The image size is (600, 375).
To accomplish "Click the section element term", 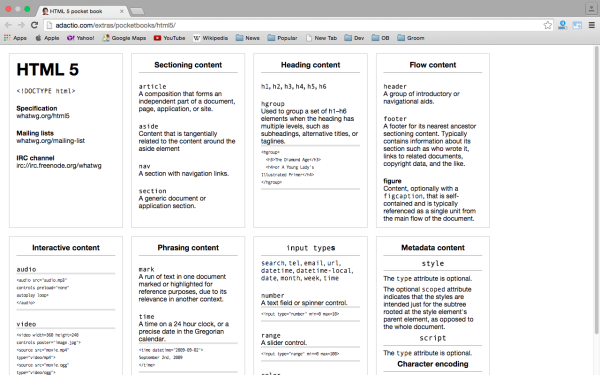I will click(x=152, y=191).
